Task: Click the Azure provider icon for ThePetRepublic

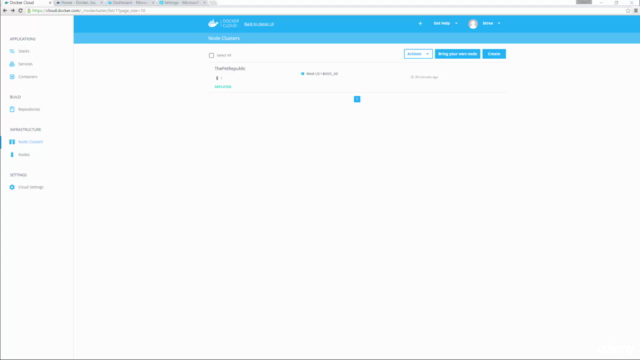Action: coord(302,74)
